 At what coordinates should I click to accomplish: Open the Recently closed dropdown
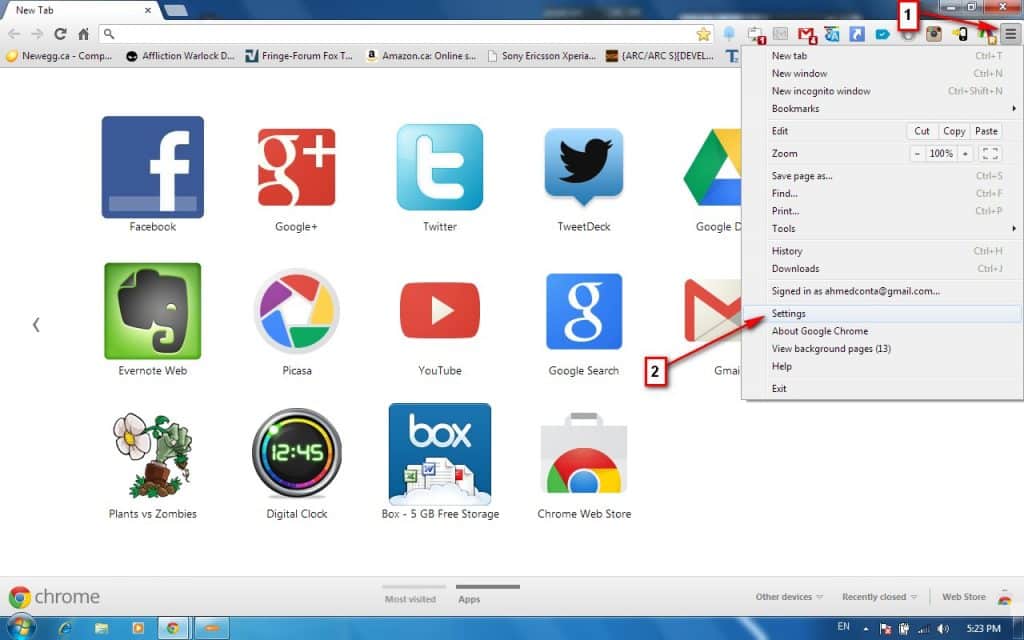point(879,597)
